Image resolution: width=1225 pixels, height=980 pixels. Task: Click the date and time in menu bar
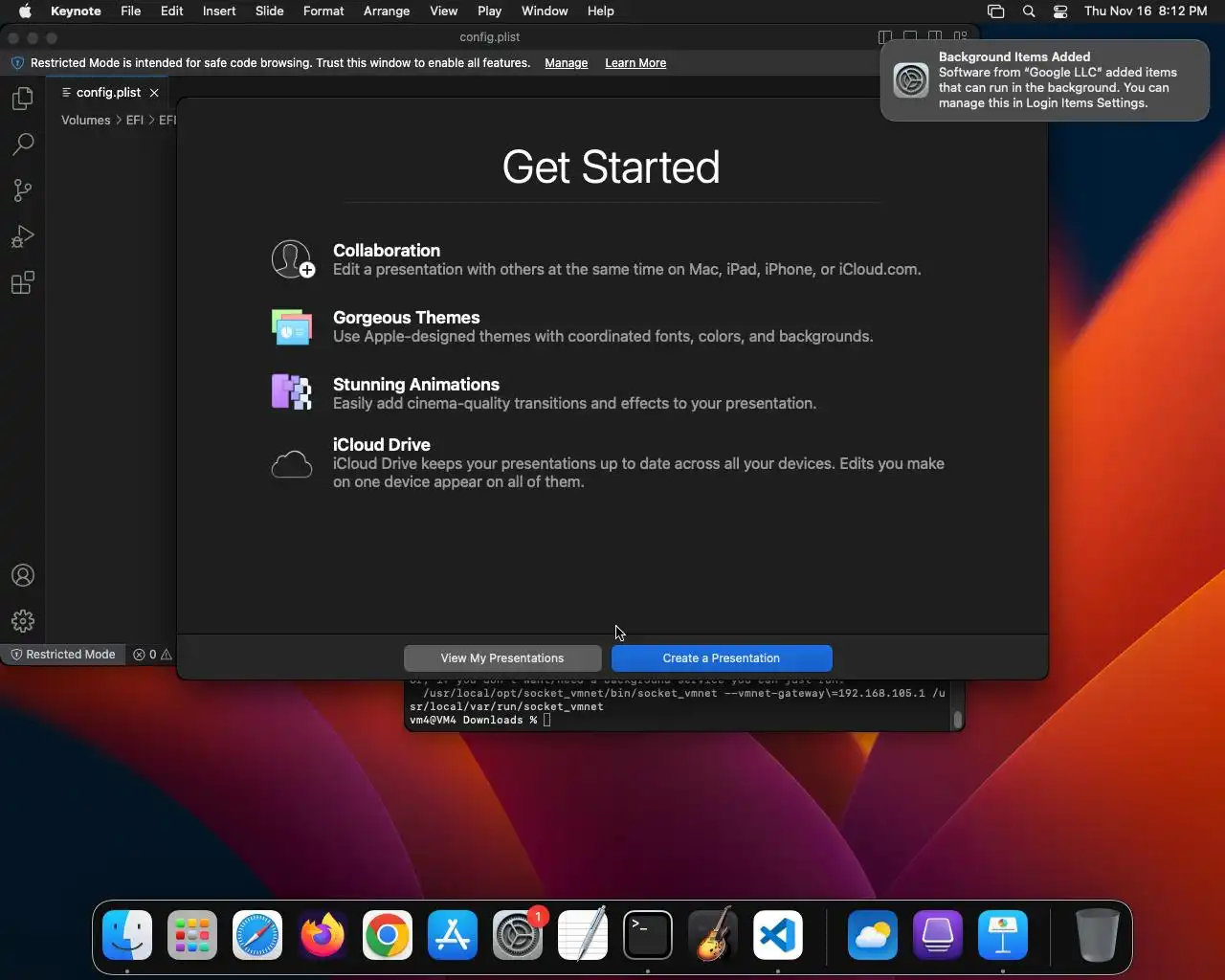coord(1146,11)
